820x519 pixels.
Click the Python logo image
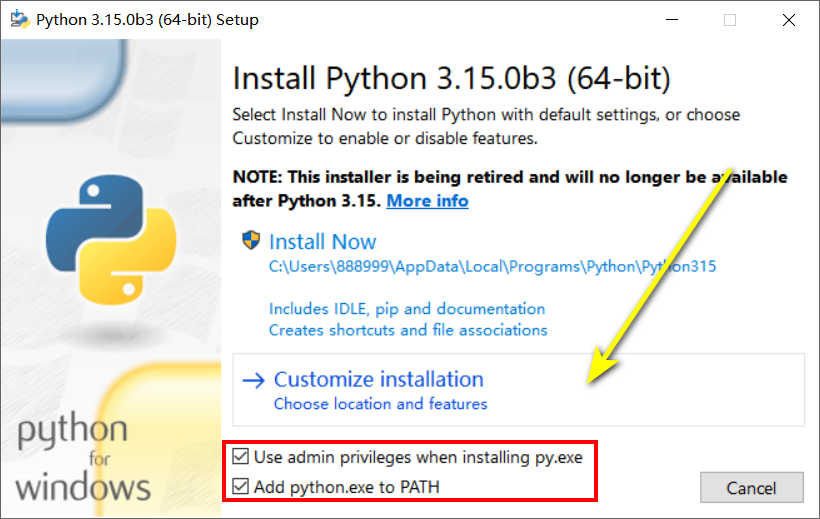point(111,240)
